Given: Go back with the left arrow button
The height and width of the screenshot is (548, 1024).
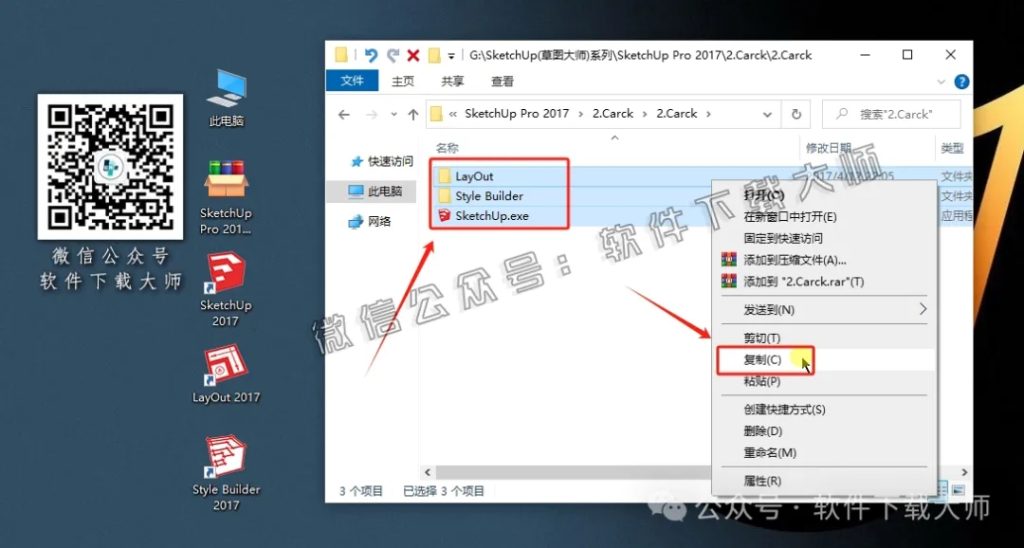Looking at the screenshot, I should (344, 114).
